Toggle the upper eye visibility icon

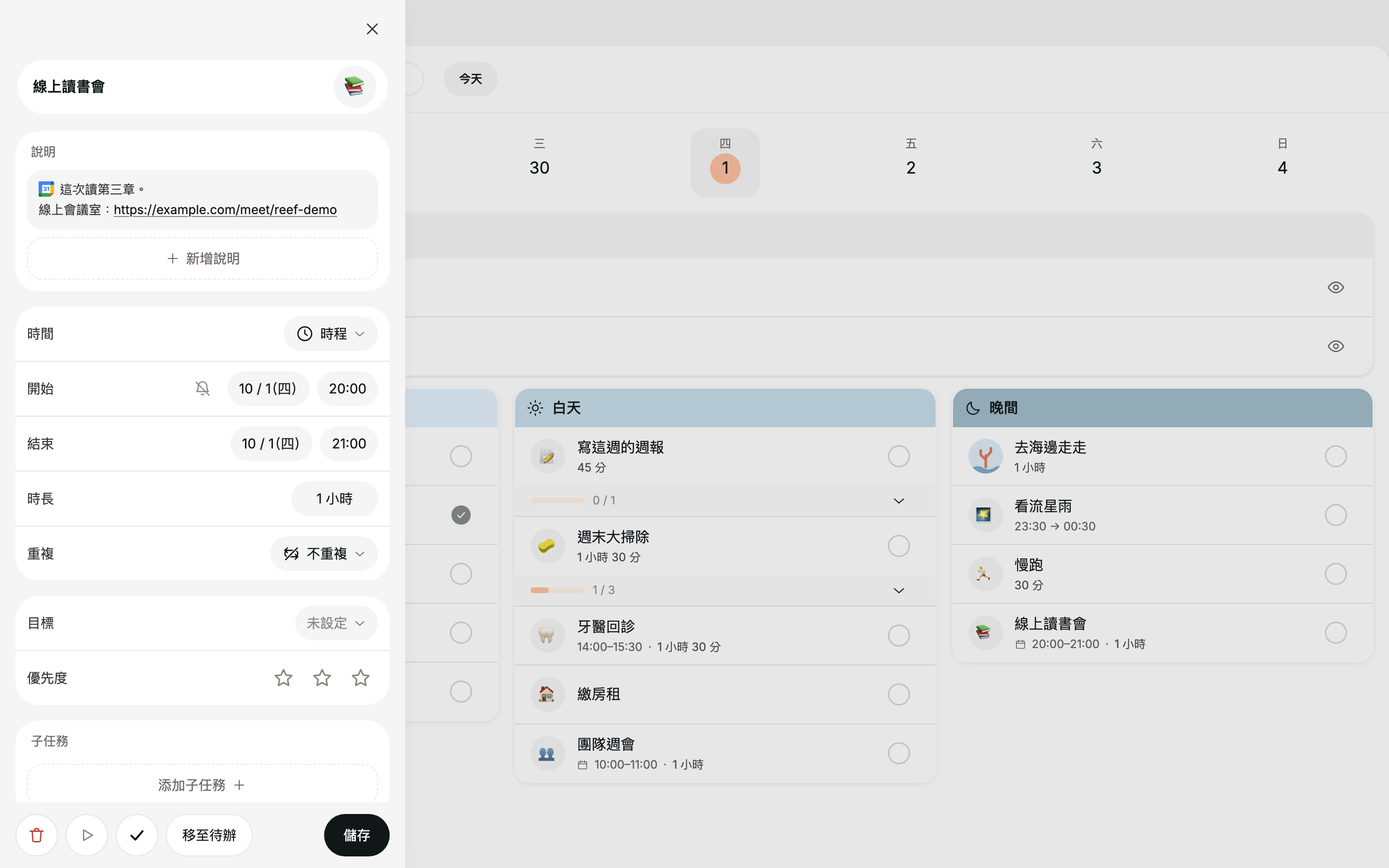[1335, 287]
